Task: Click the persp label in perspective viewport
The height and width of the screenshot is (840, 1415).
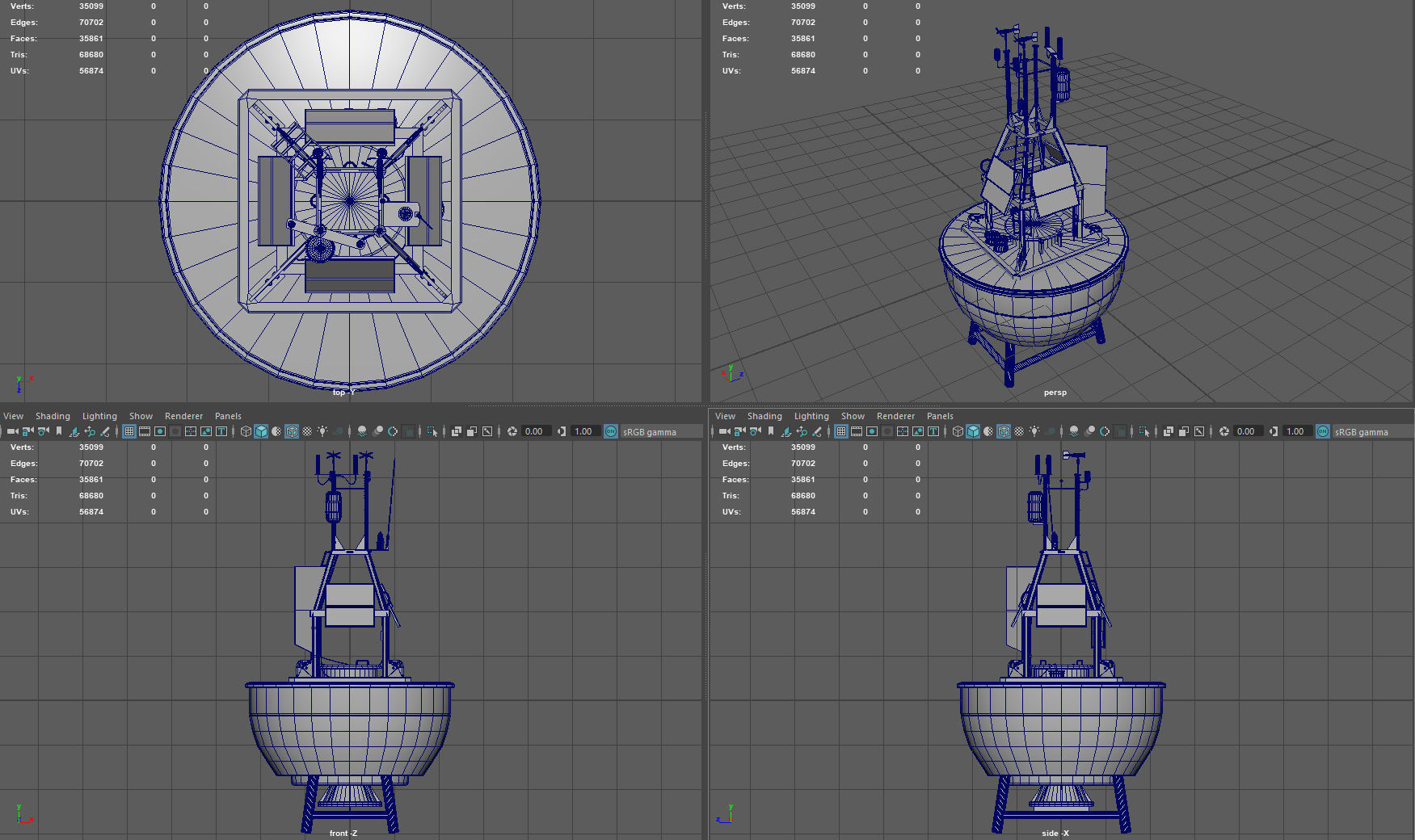Action: (x=1055, y=393)
